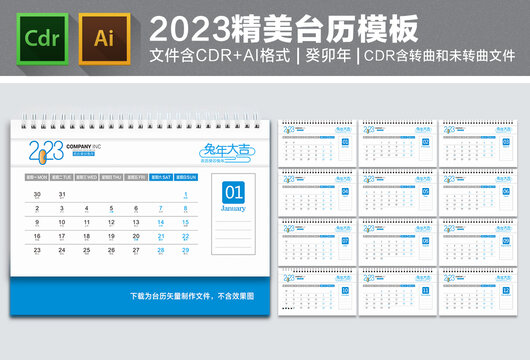Click date 27 in the large calendar

(136, 250)
